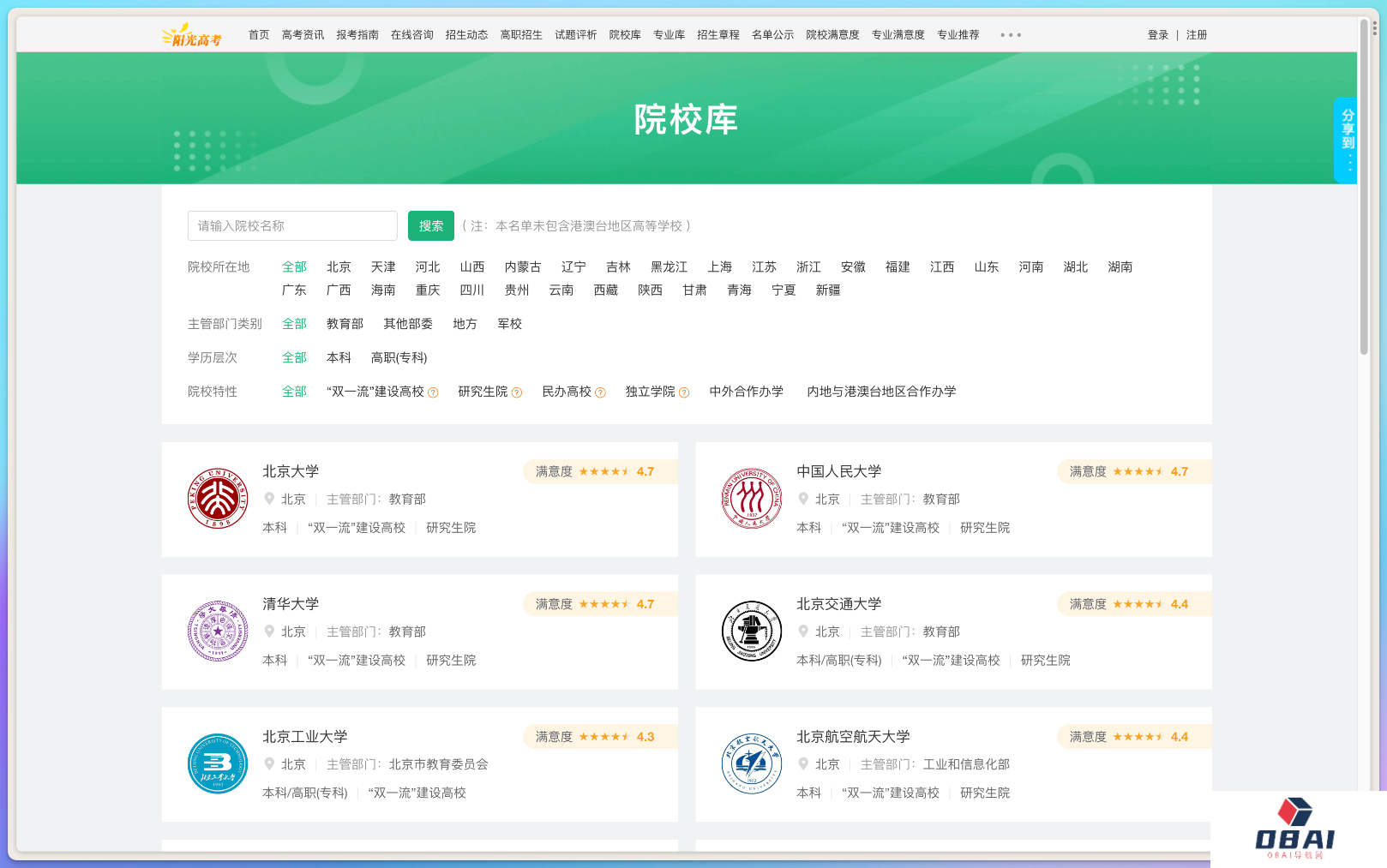Open the 北京工业大学 school name link
Image resolution: width=1387 pixels, height=868 pixels.
305,737
